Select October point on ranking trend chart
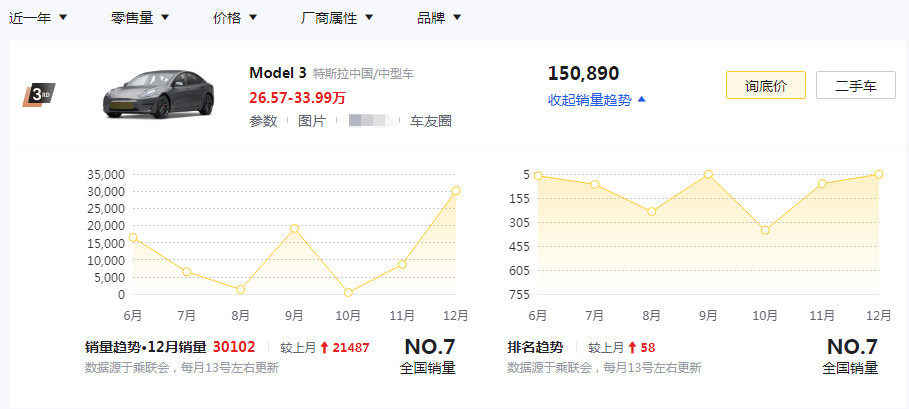Viewport: 909px width, 409px height. [x=765, y=230]
